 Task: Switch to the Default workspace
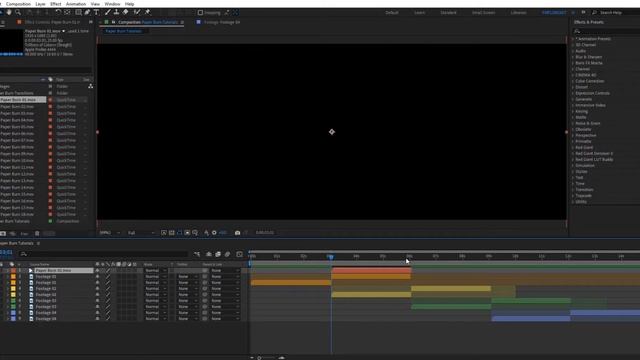[392, 13]
